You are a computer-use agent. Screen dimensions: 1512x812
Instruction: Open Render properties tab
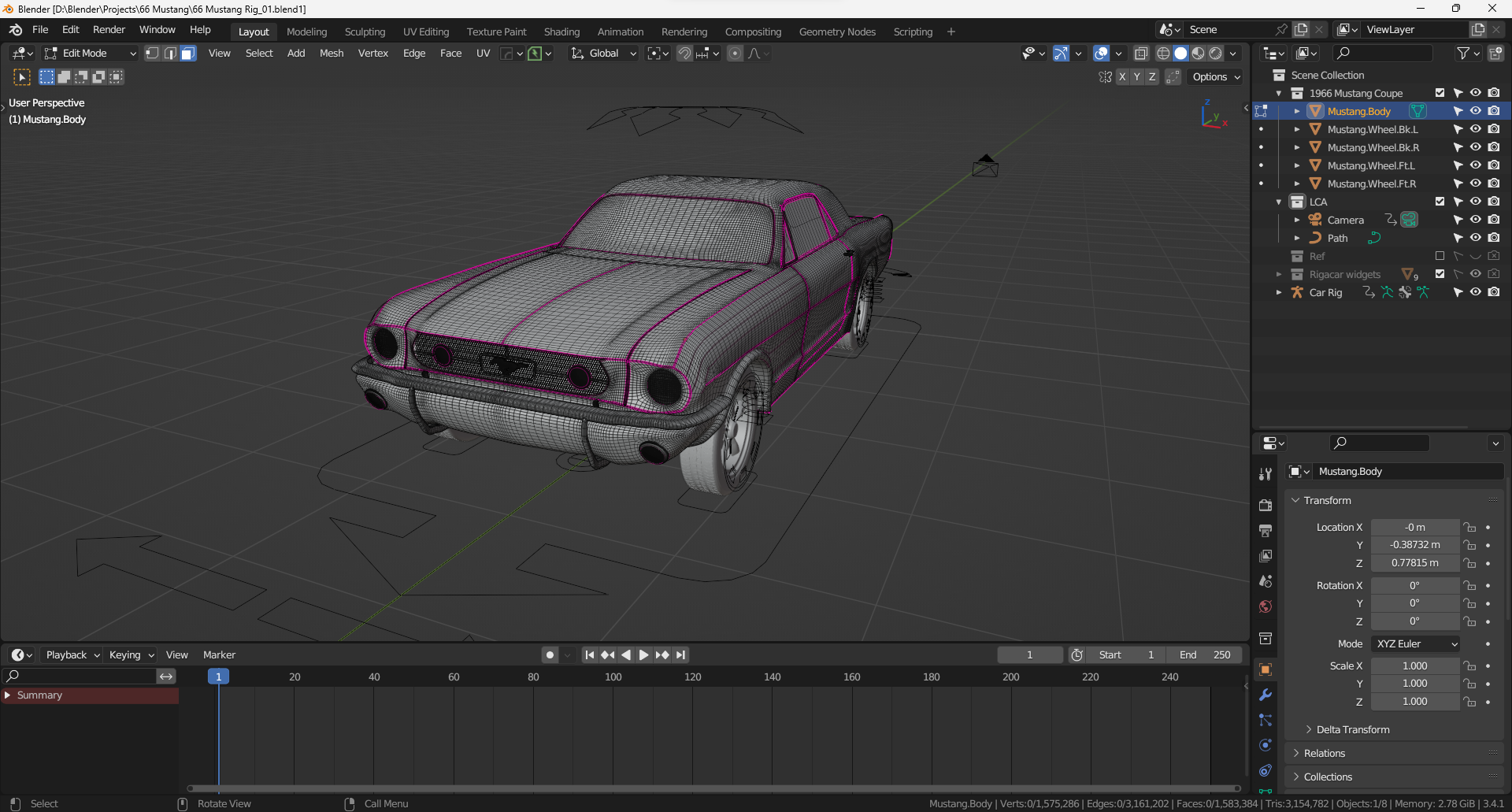pos(1266,506)
